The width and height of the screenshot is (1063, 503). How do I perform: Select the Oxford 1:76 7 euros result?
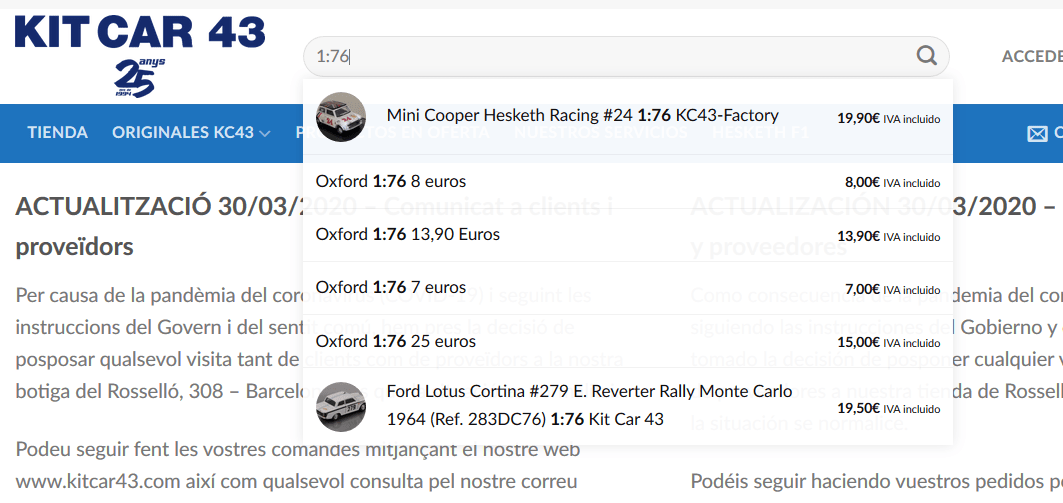[x=628, y=287]
